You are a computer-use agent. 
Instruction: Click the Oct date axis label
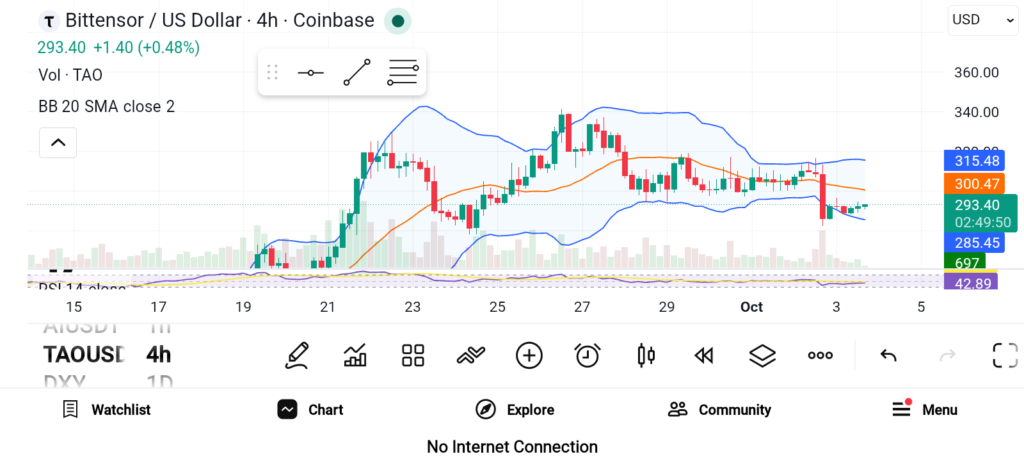coord(751,307)
